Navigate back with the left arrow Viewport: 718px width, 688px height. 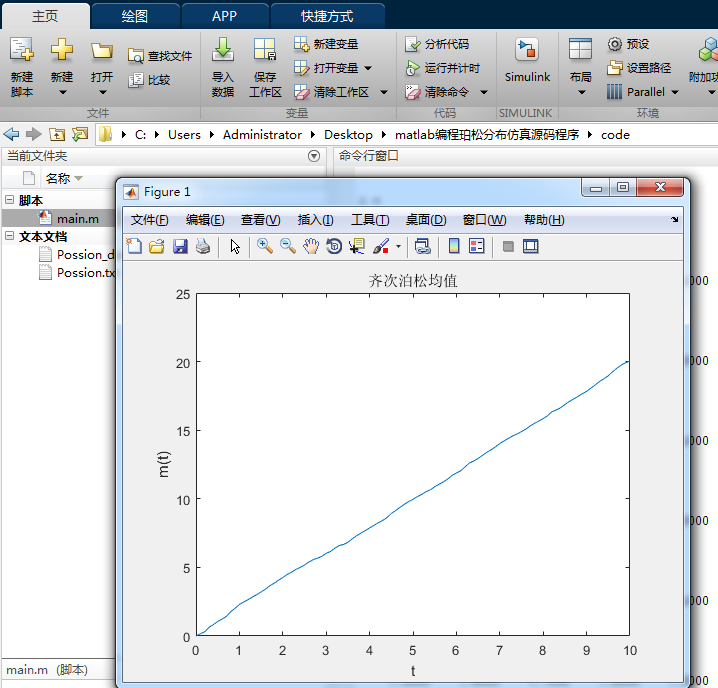[x=11, y=134]
